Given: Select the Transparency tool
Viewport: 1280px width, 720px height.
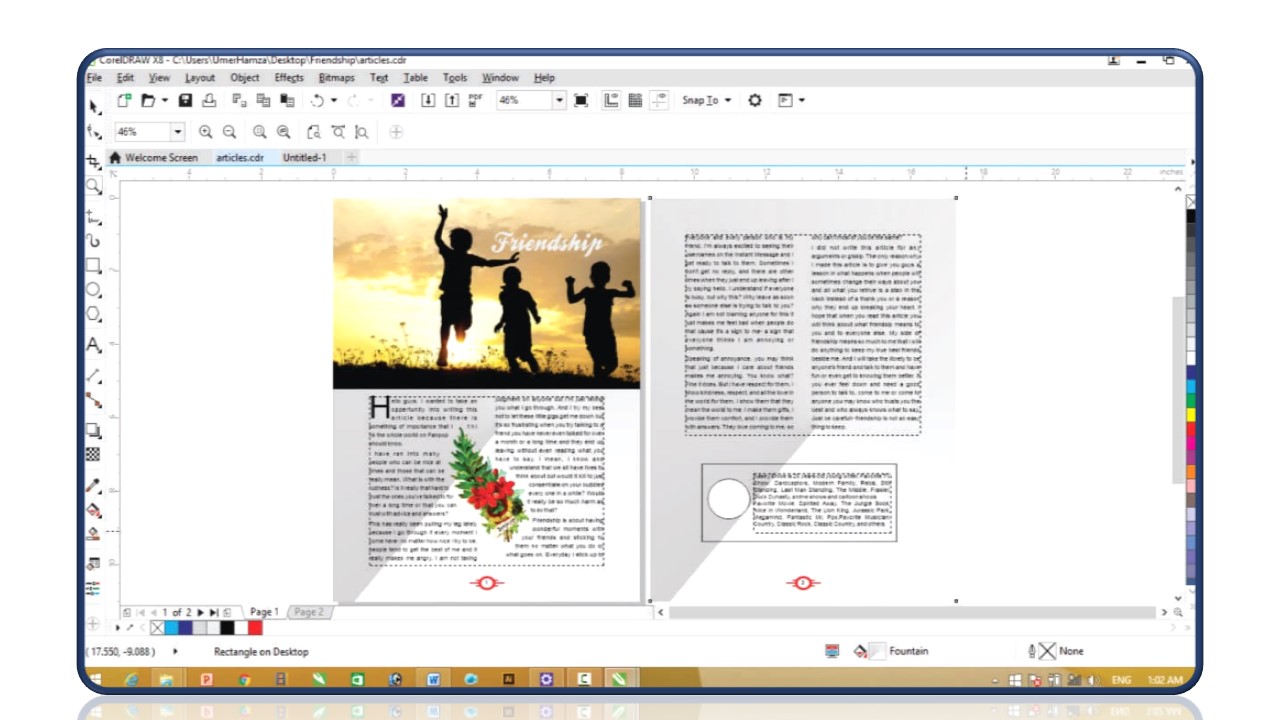Looking at the screenshot, I should 94,454.
